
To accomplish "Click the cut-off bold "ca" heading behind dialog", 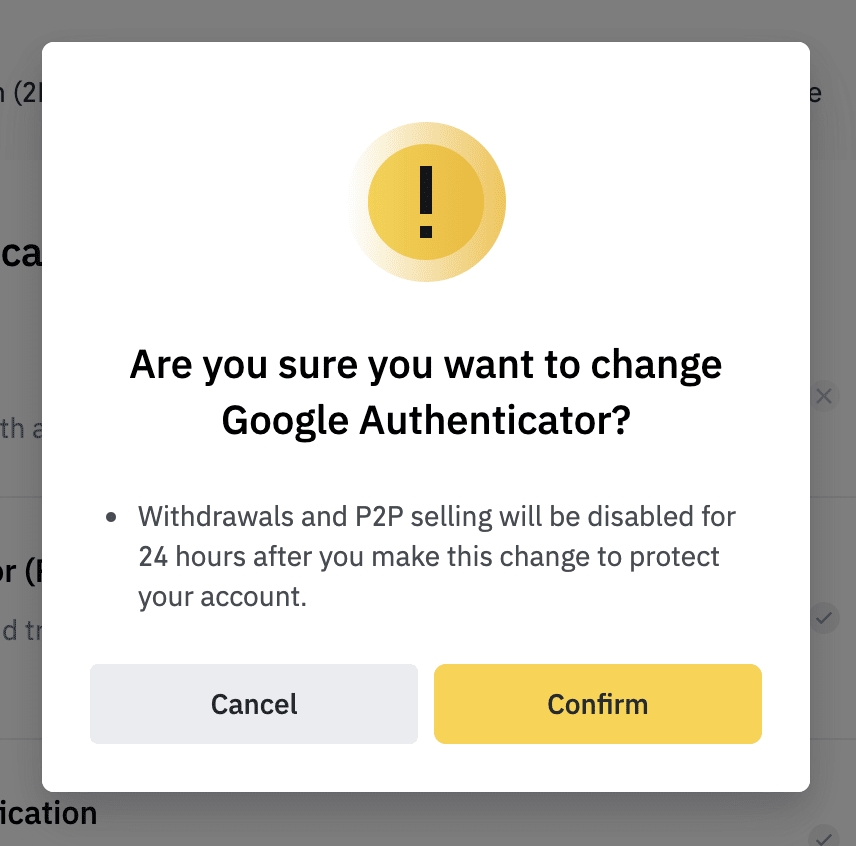I will [x=20, y=254].
